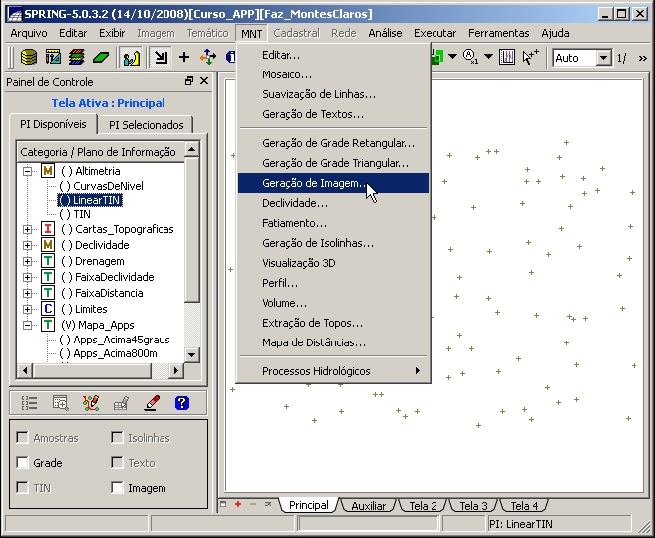Click the crosshair plus cursor icon
Image resolution: width=655 pixels, height=538 pixels.
(x=185, y=57)
